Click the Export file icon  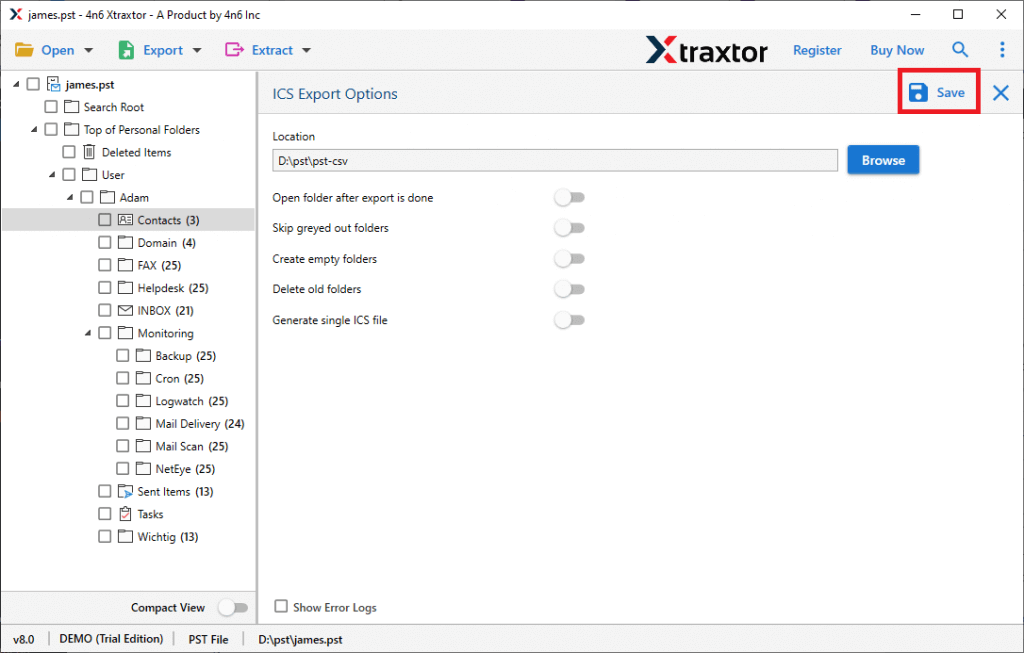click(126, 50)
